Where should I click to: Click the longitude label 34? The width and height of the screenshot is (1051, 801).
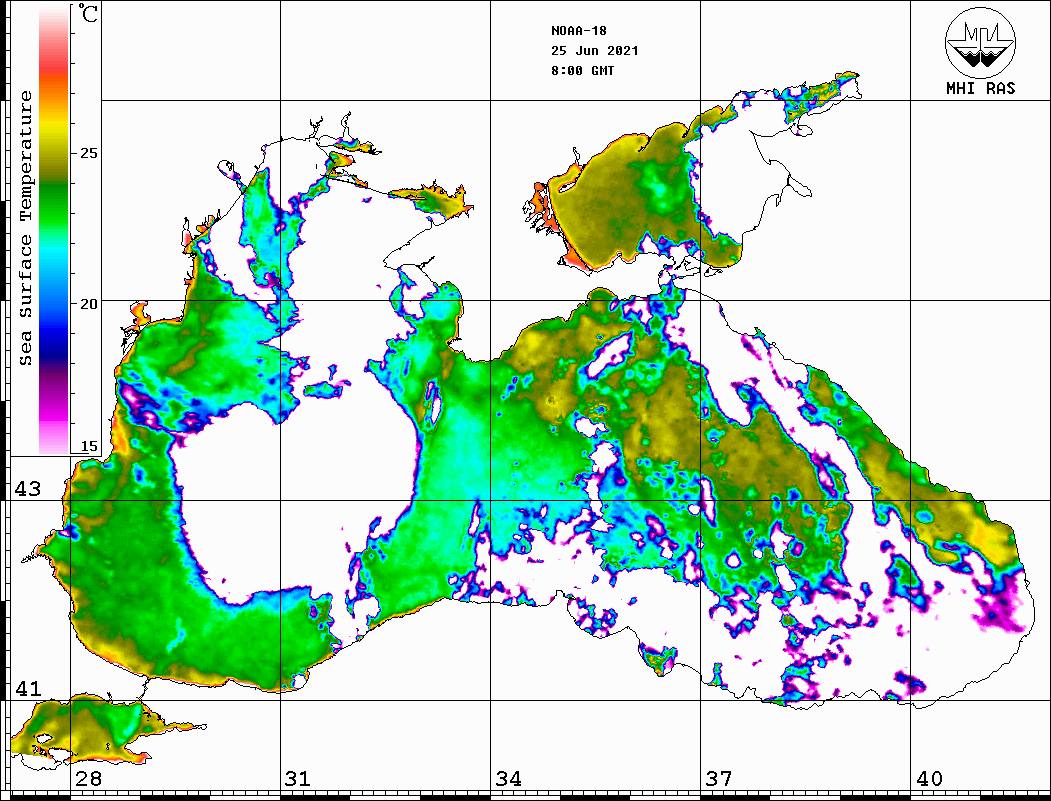click(508, 778)
